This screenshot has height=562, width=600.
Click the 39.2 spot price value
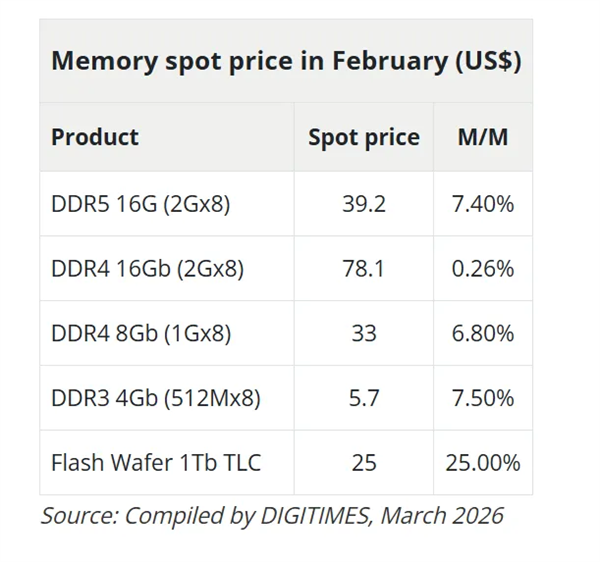(x=363, y=204)
